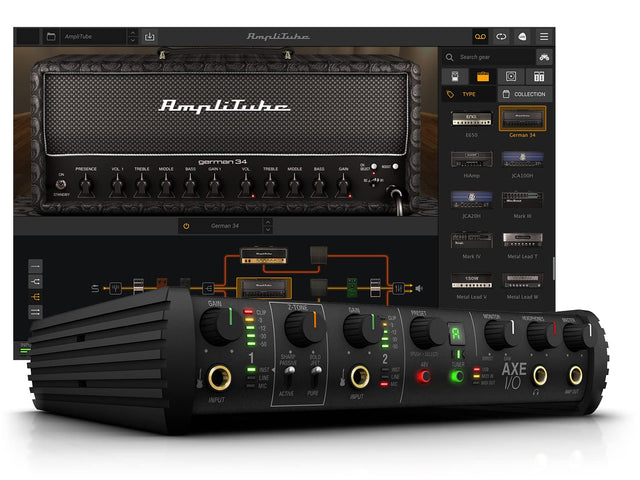Flip the ON/Standby switch on the amp
Screen dimensions: 640x480
[61, 184]
